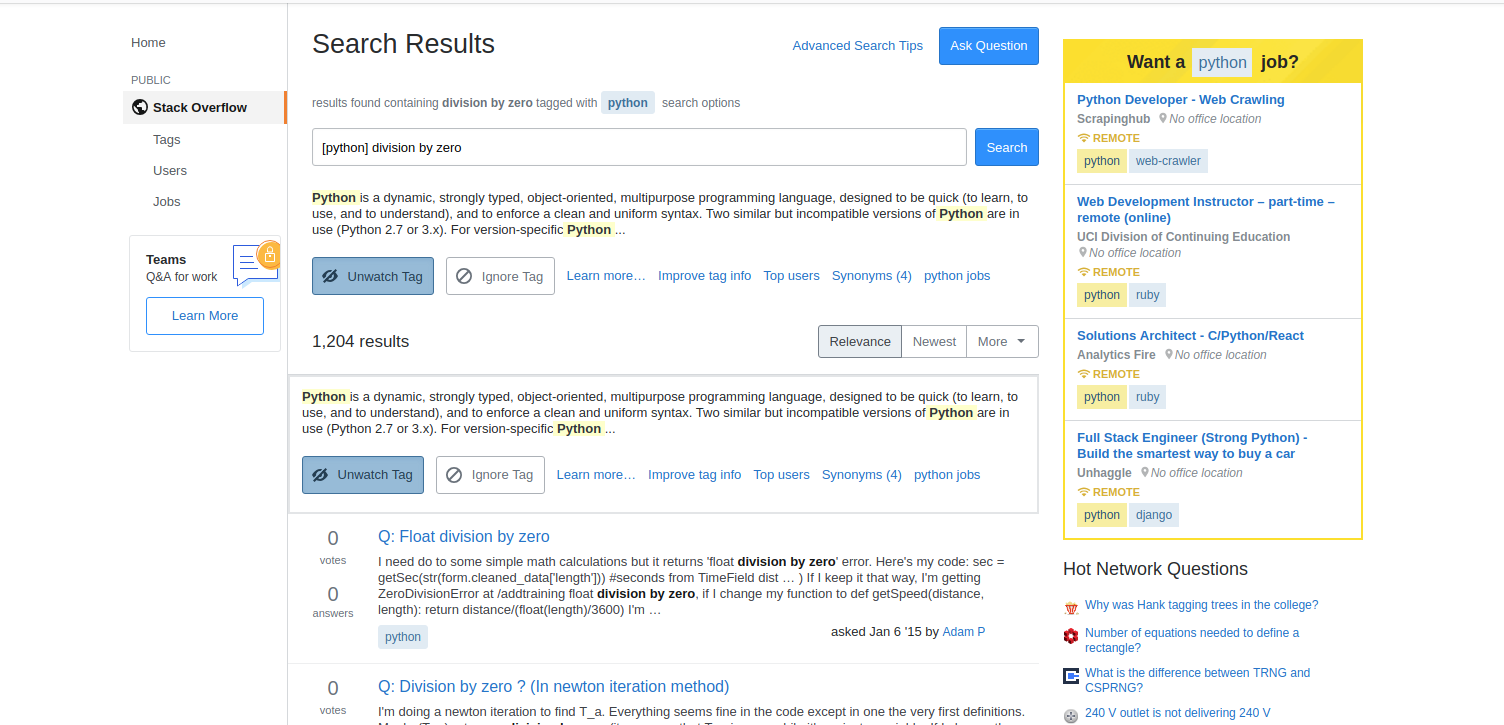Toggle the upper Unwatch Tag button
The image size is (1504, 725).
373,276
